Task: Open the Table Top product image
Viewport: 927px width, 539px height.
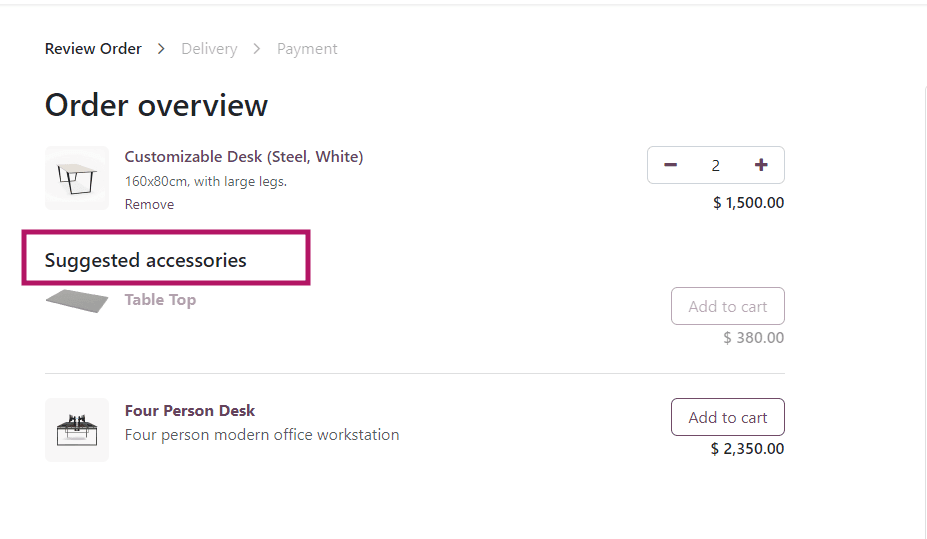Action: [x=77, y=301]
